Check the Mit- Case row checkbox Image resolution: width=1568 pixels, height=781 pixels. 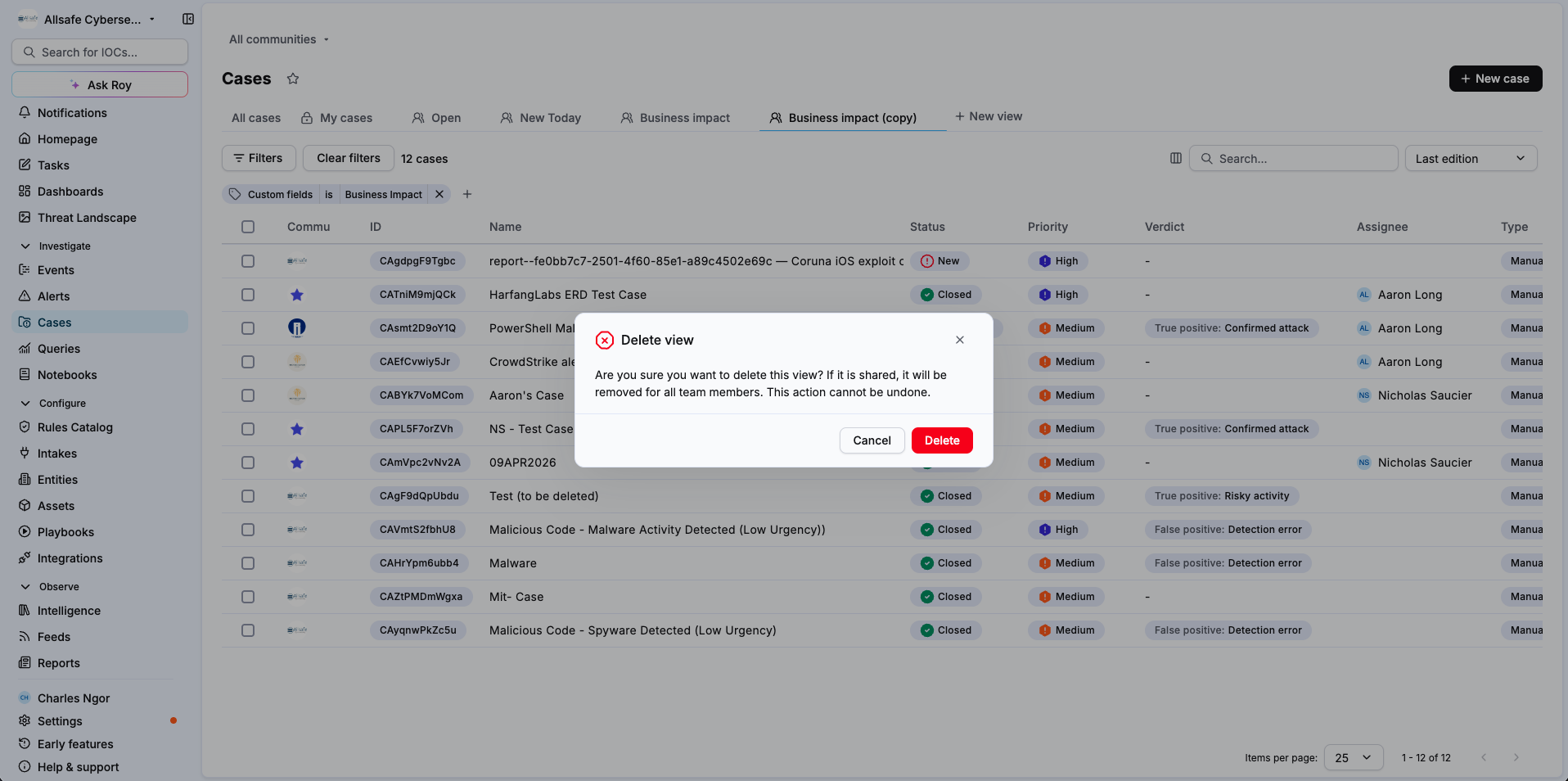pos(248,597)
